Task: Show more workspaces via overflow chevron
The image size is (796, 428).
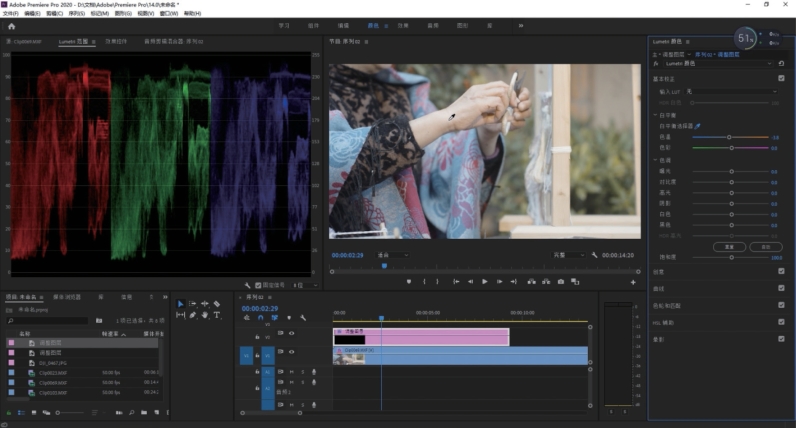Action: coord(521,25)
